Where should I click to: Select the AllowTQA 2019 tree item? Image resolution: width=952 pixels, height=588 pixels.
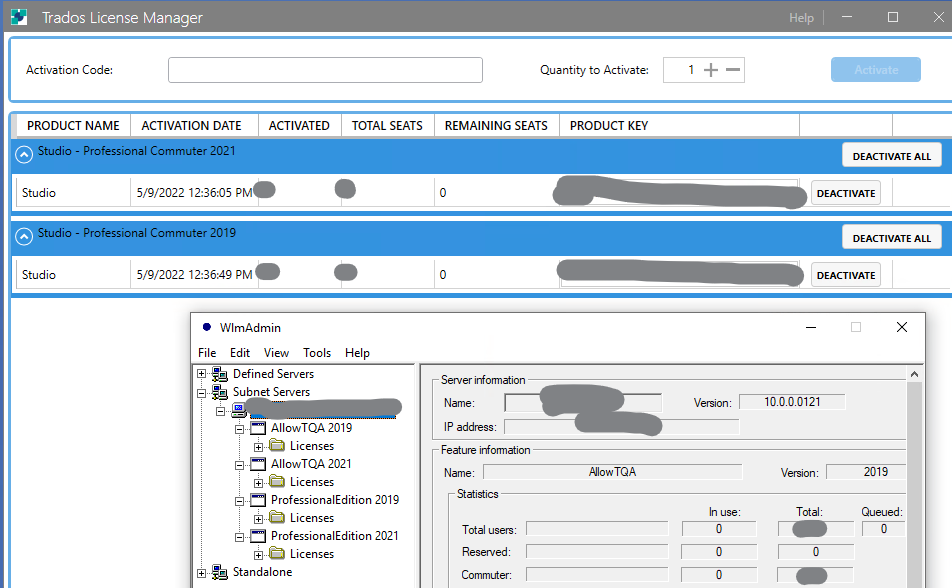point(311,428)
